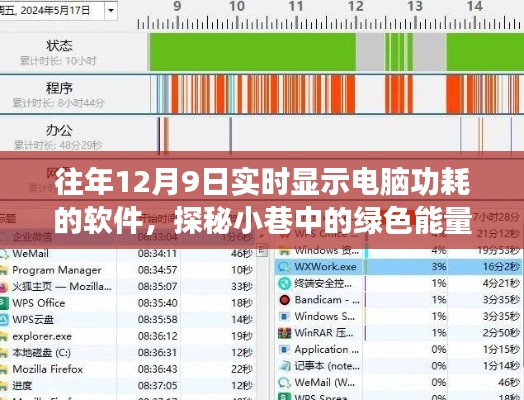
Task: Select the 记事本 notepad icon
Action: point(284,366)
